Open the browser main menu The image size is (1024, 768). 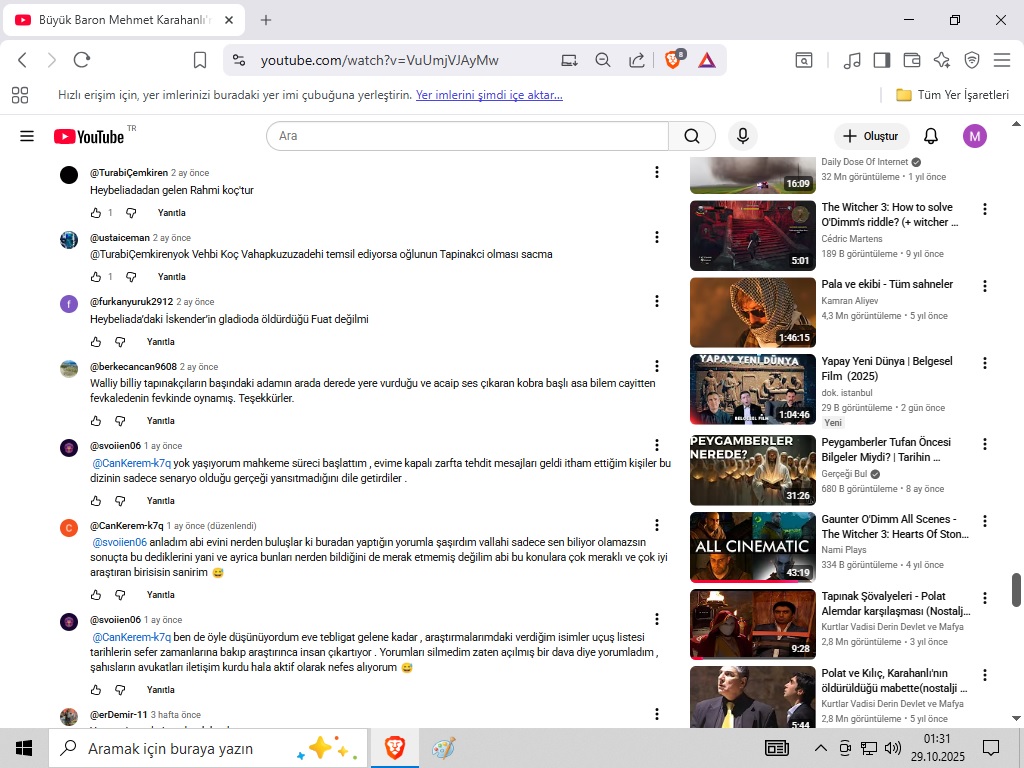pos(1002,60)
